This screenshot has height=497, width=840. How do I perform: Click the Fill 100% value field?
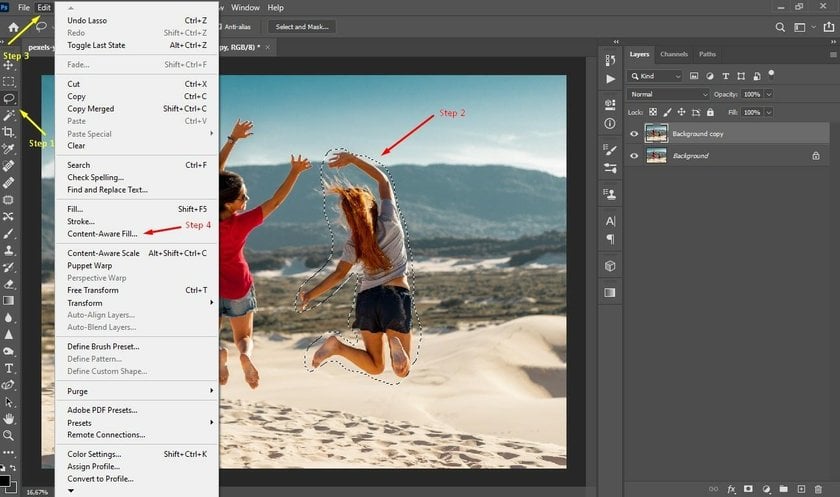tap(752, 112)
